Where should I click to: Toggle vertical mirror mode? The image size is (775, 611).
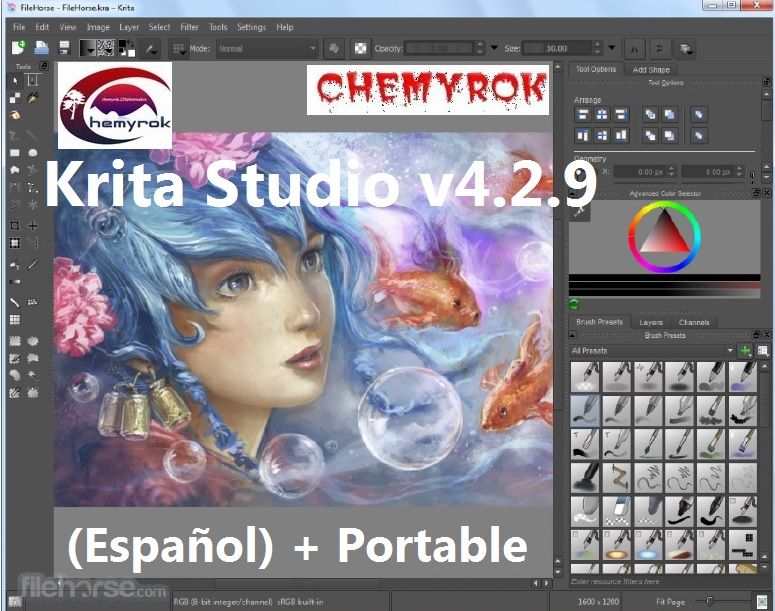tap(659, 48)
